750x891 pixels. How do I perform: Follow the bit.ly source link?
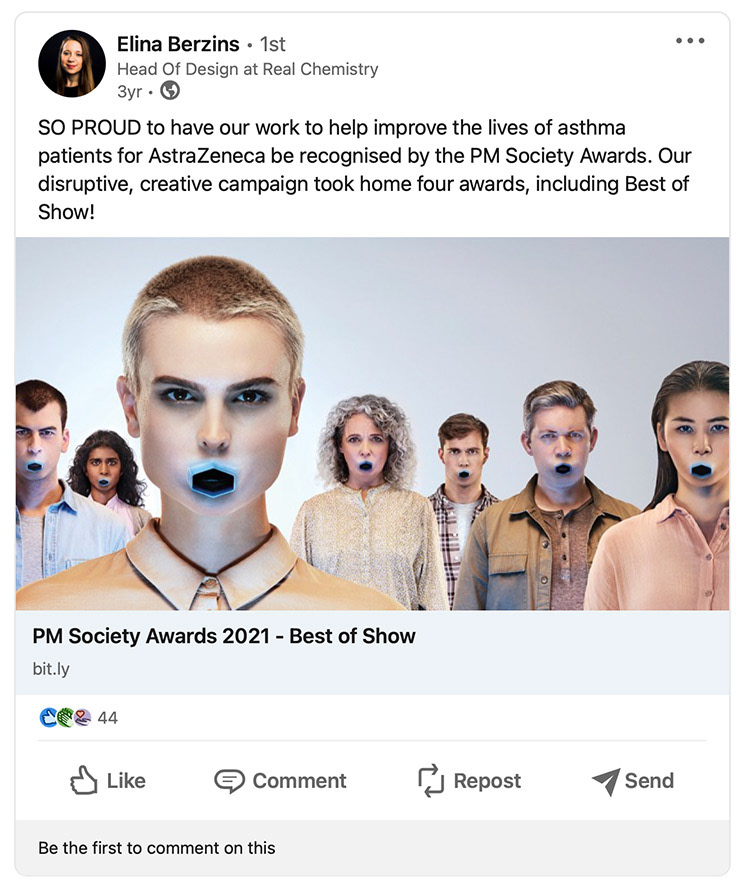51,669
